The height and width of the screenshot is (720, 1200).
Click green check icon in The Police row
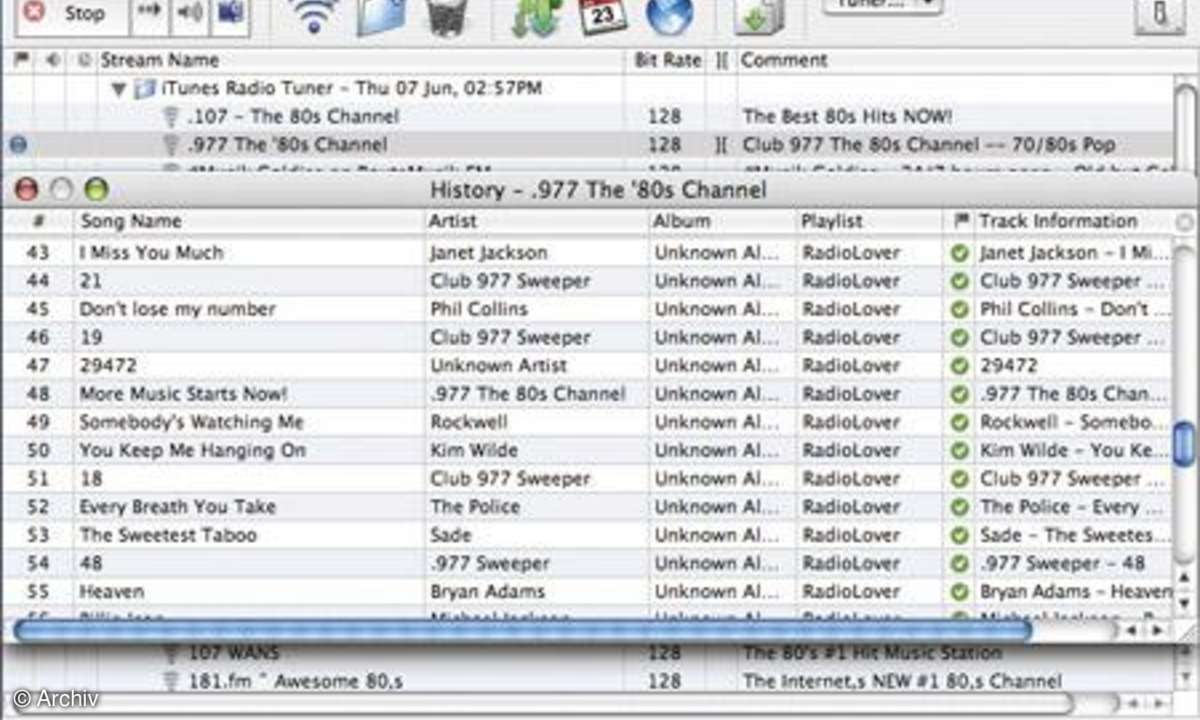click(x=960, y=507)
